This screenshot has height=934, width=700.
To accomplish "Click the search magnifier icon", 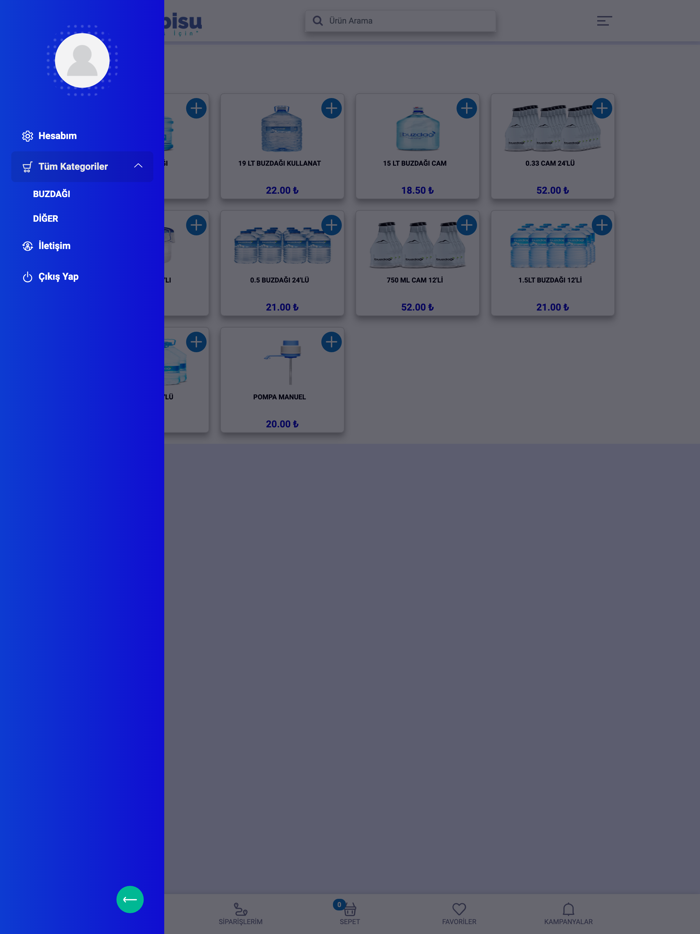I will click(x=318, y=21).
